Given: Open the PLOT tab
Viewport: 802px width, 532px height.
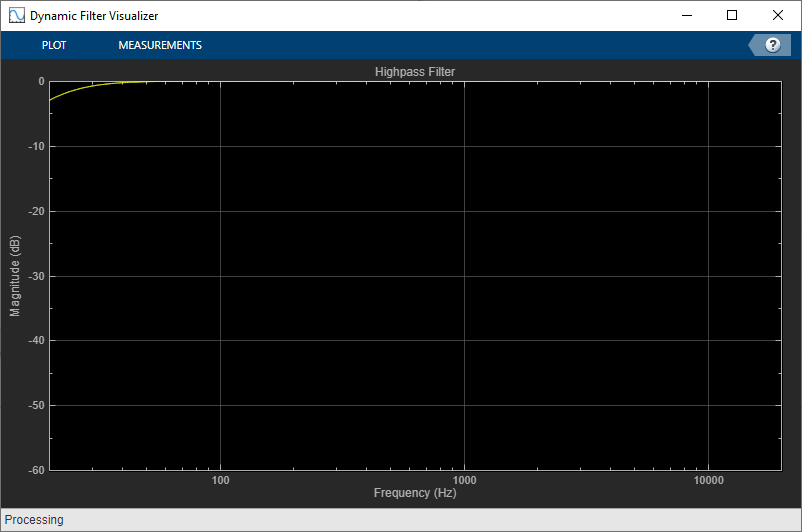Looking at the screenshot, I should 54,45.
